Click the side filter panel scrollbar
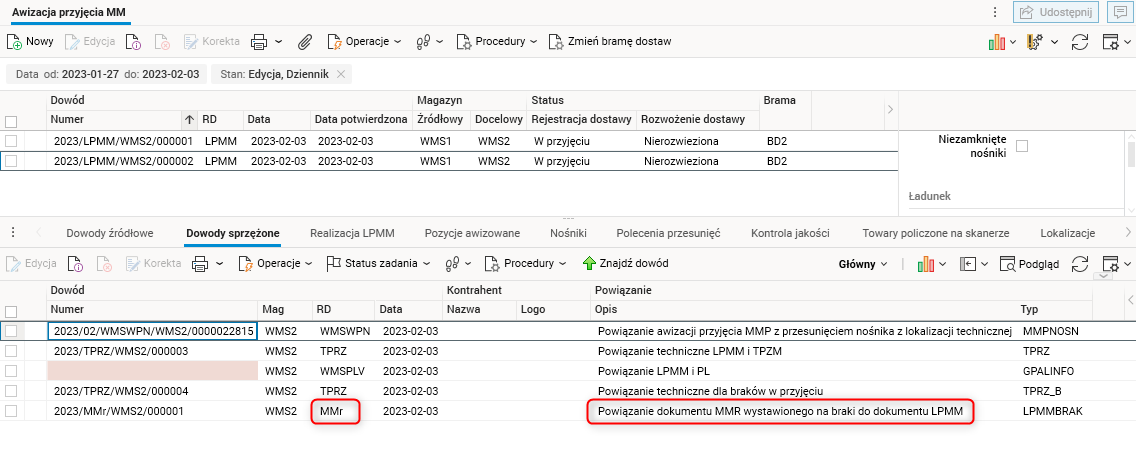 [x=1130, y=156]
